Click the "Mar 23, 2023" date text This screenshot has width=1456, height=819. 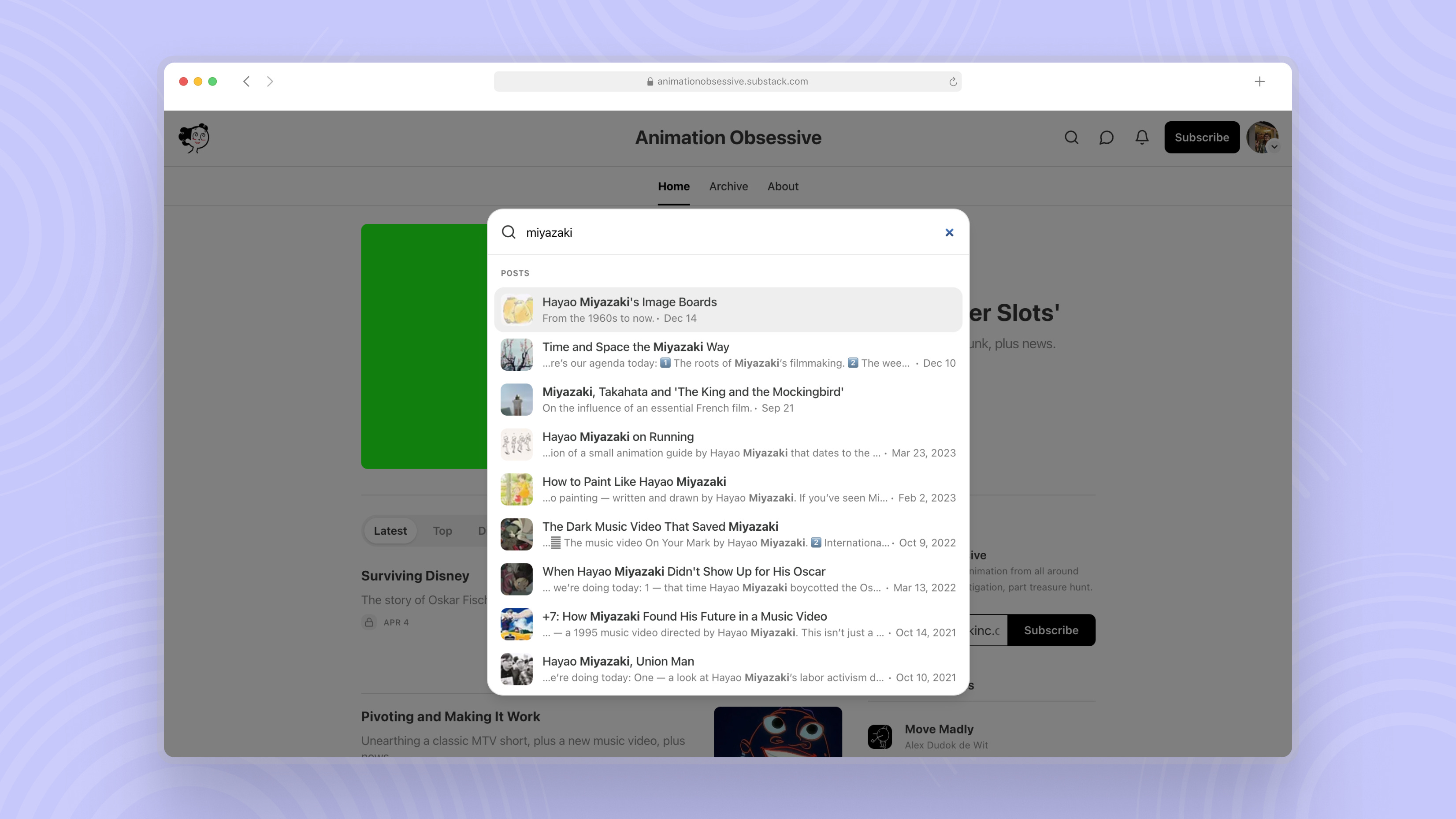[x=924, y=453]
